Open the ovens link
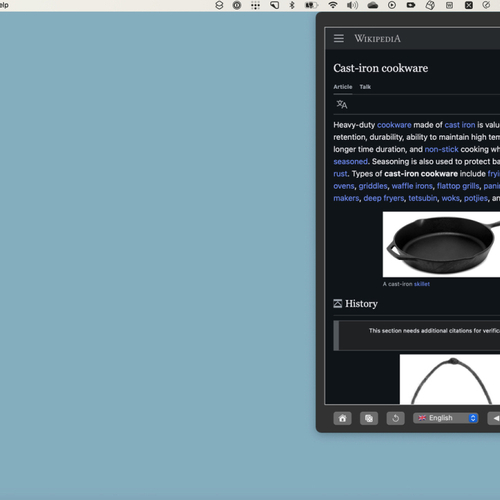500x500 pixels. 344,186
